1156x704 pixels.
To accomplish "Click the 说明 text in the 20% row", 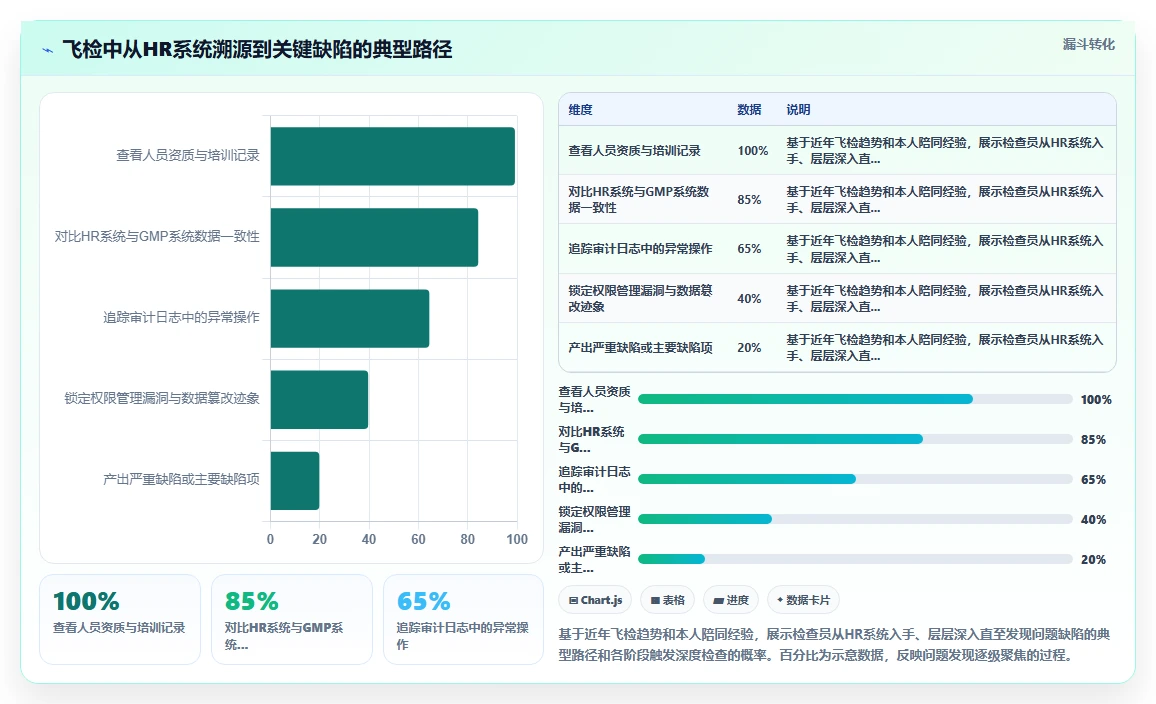I will (x=944, y=347).
